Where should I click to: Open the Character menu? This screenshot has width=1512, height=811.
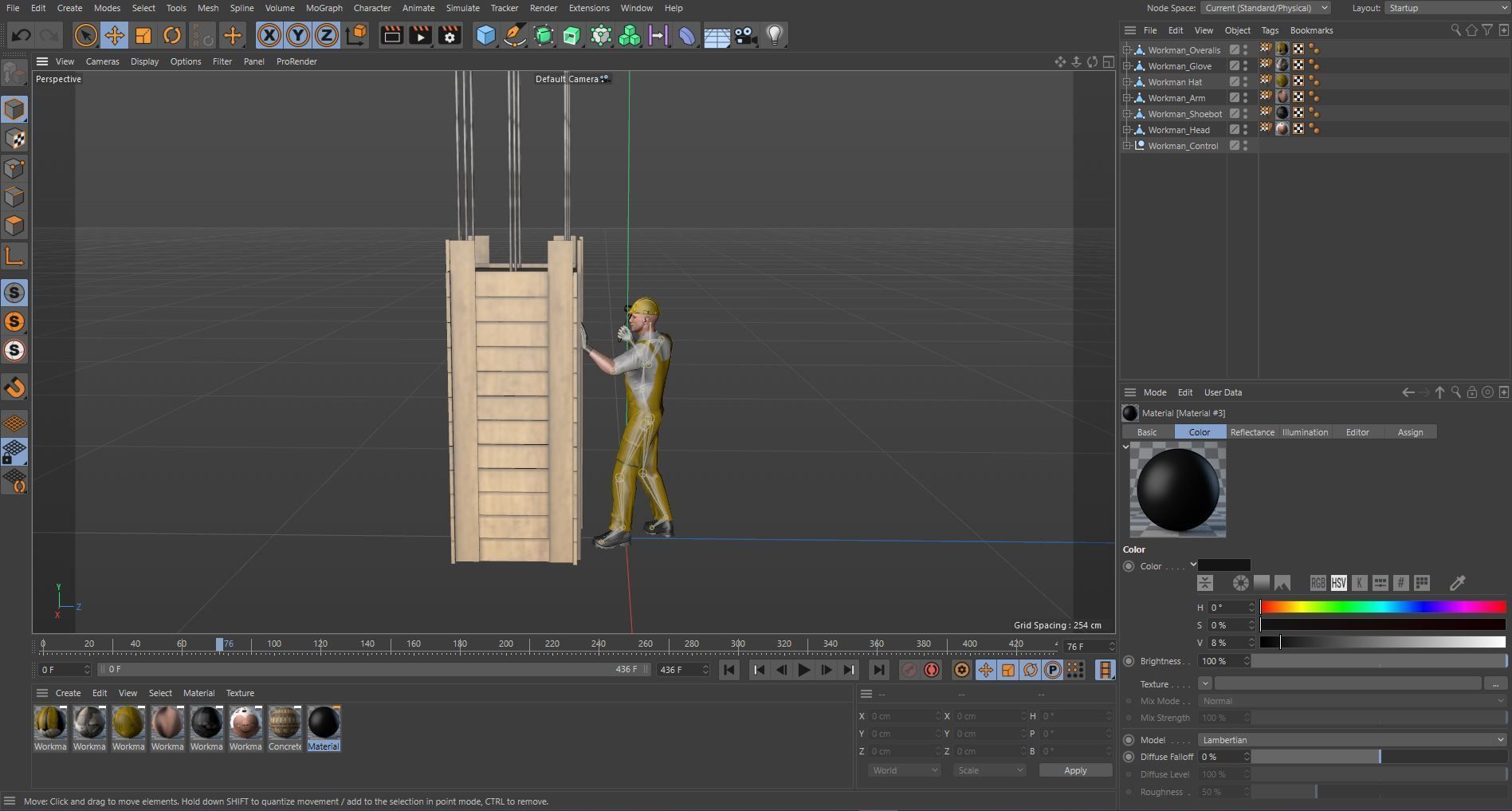(x=372, y=8)
